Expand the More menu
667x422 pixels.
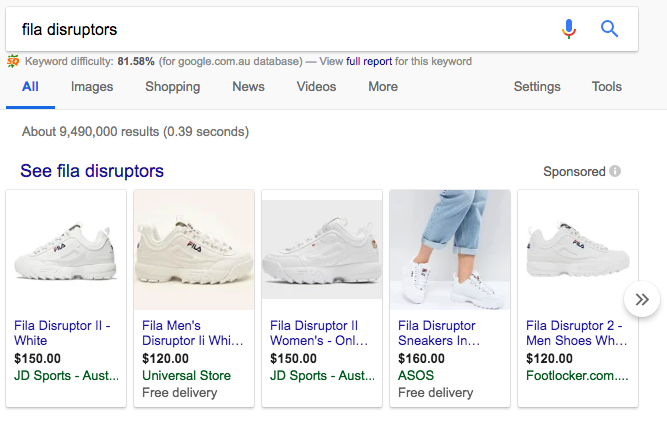(383, 87)
